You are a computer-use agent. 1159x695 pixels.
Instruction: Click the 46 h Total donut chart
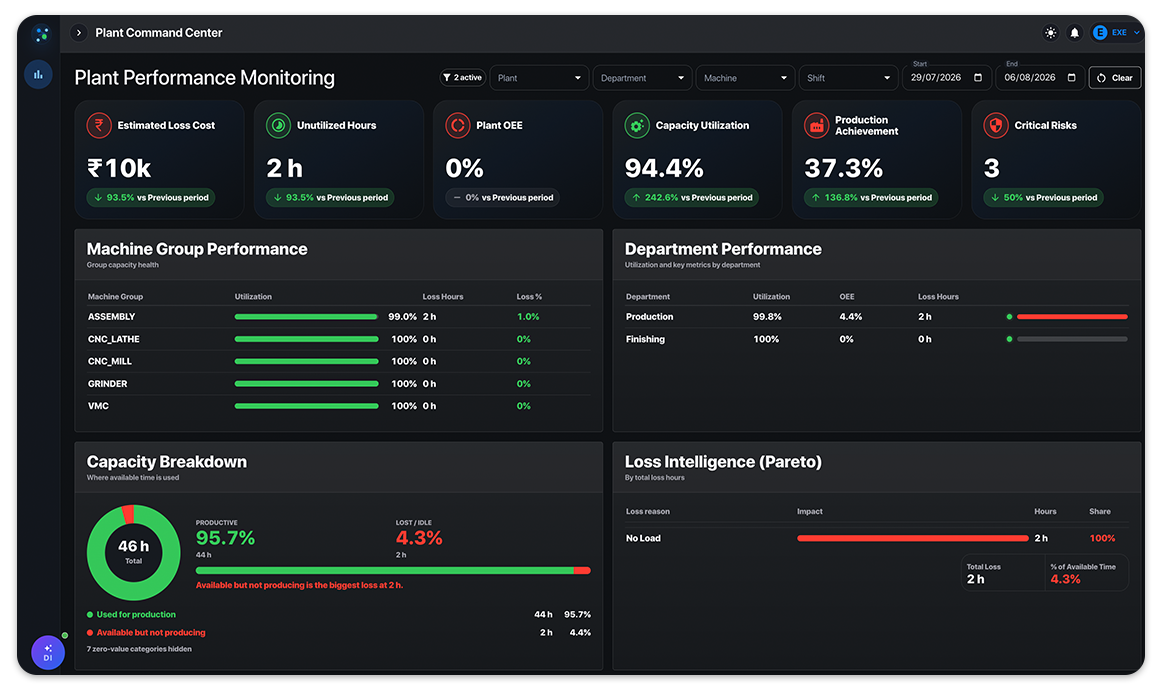[x=134, y=552]
